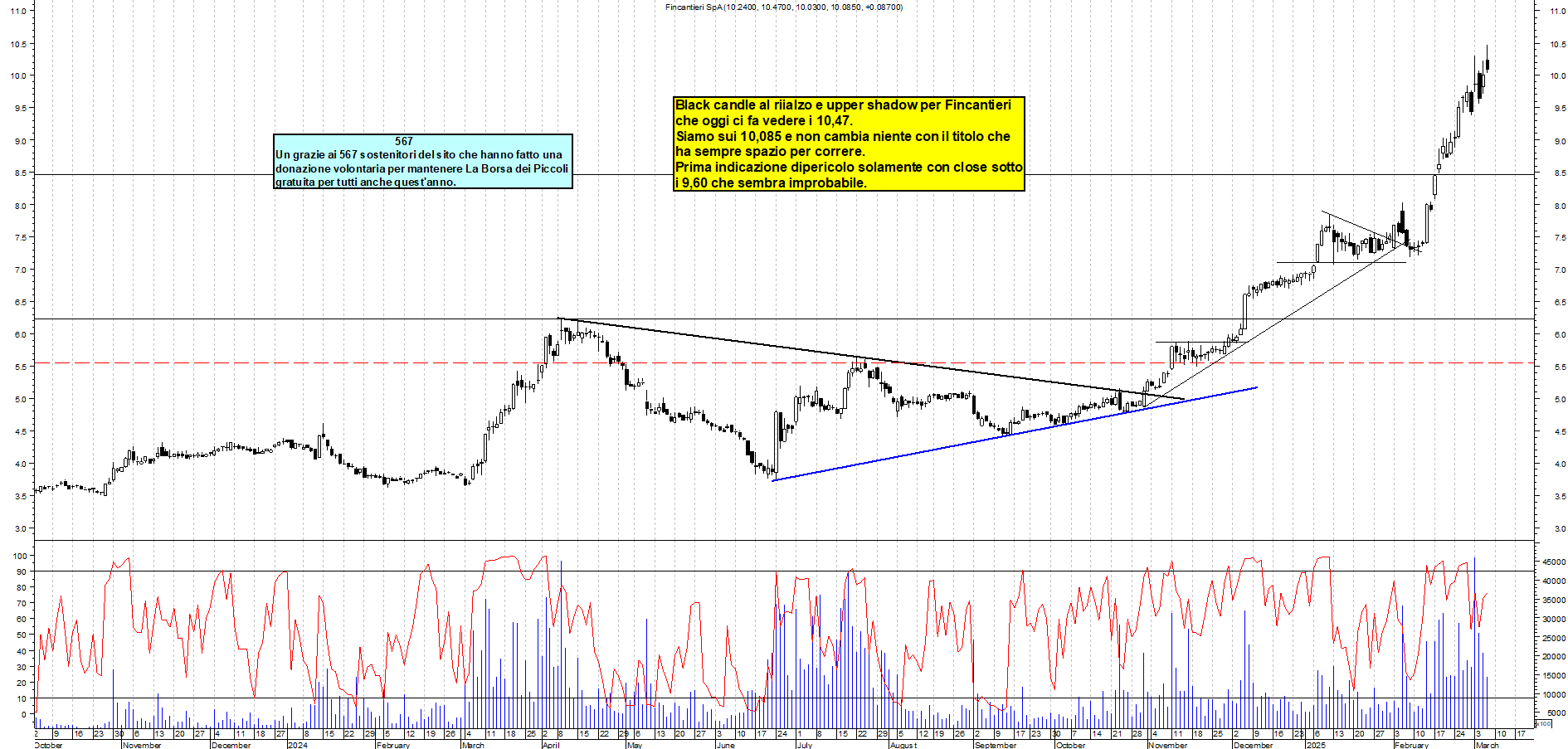This screenshot has width=1568, height=749.
Task: Click the line 'ha sempre spazio per correre.'
Action: [x=770, y=151]
